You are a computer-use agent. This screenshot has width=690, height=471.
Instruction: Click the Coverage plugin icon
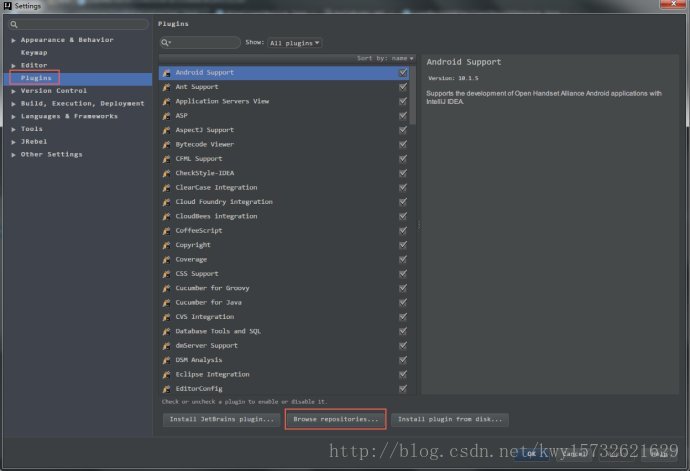[166, 260]
